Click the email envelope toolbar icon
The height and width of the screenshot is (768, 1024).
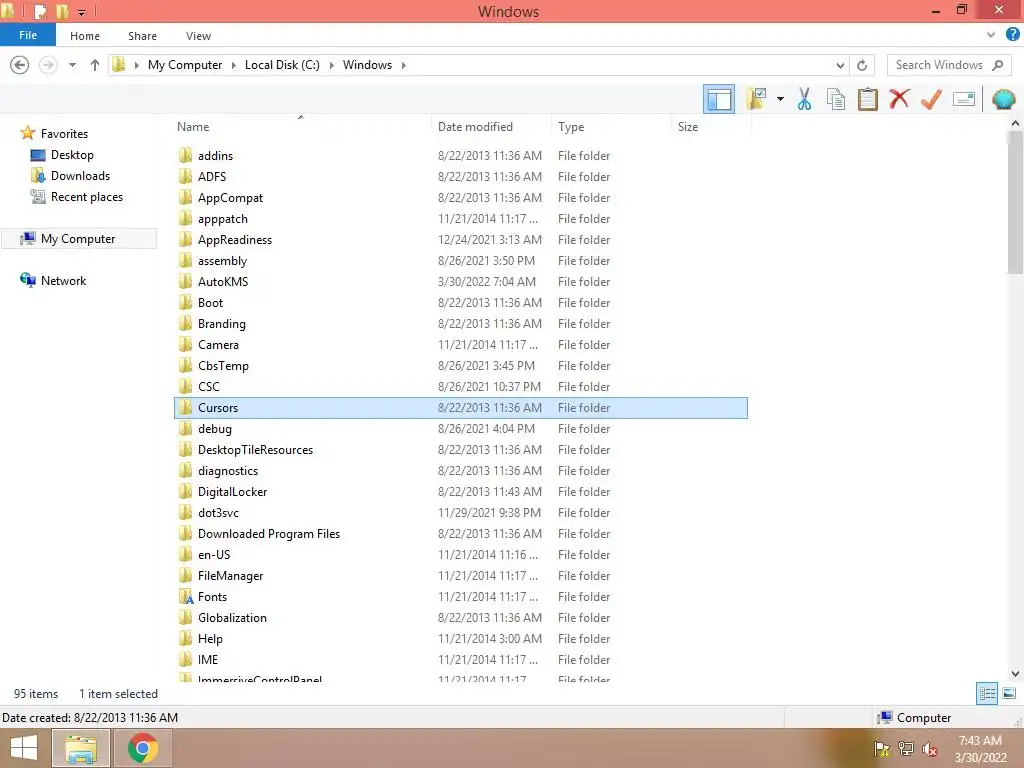pos(964,99)
